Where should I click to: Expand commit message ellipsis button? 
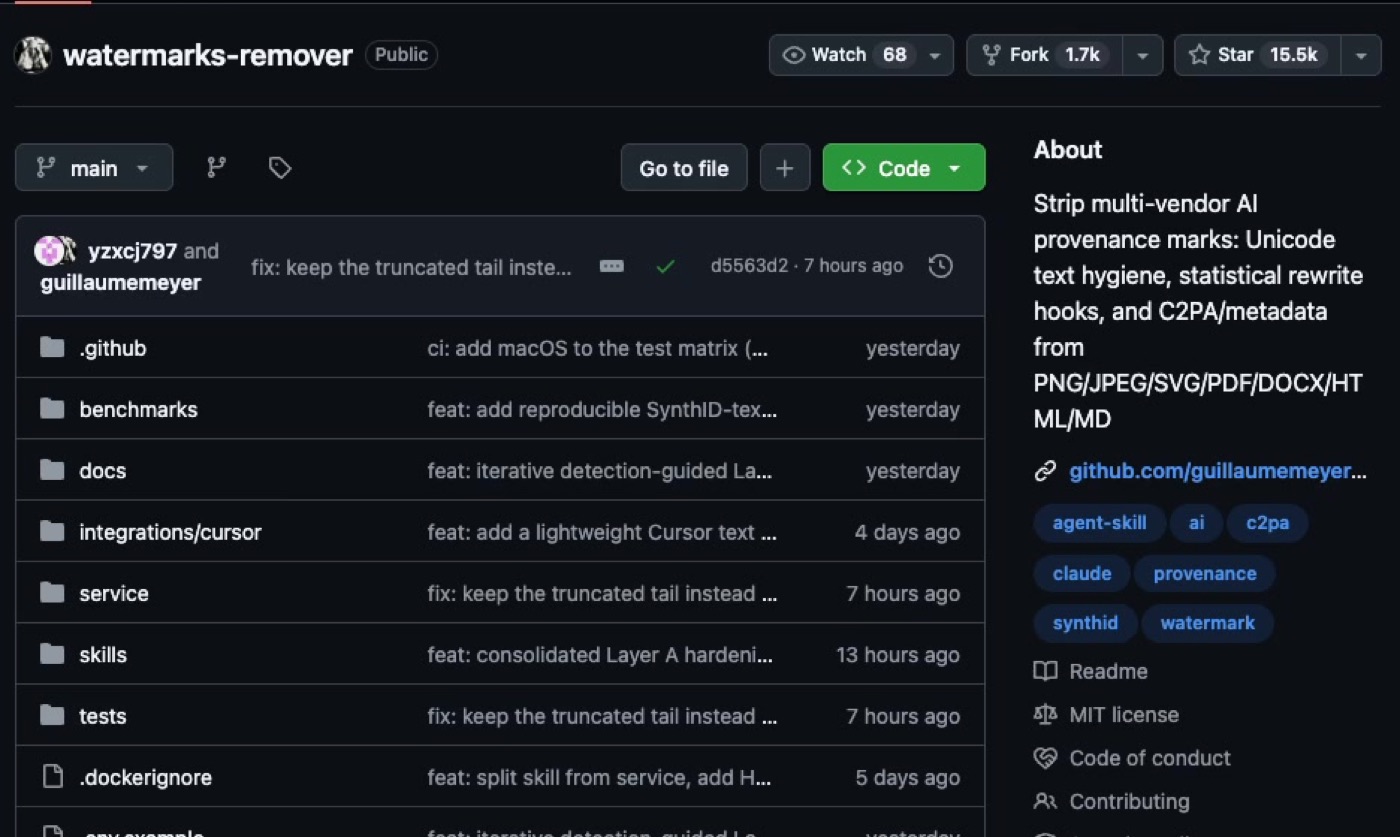pyautogui.click(x=611, y=266)
